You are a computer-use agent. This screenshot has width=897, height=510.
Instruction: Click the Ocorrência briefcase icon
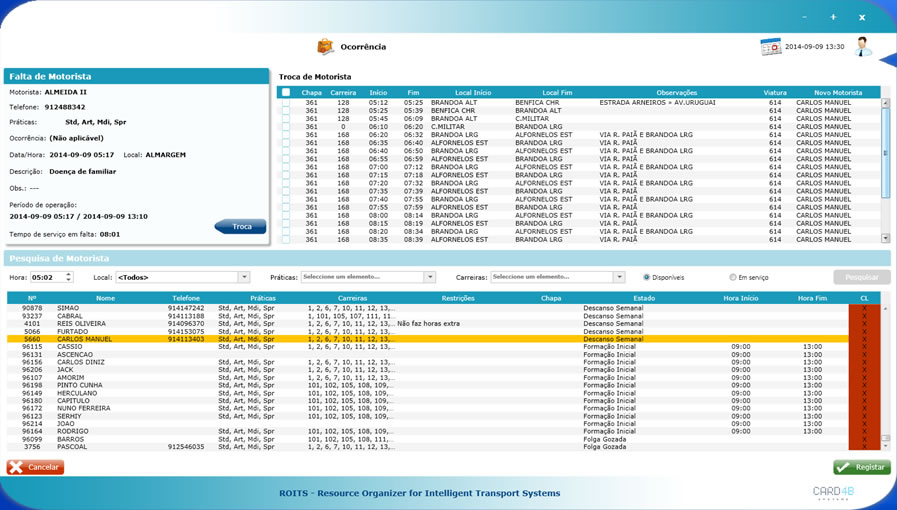tap(325, 47)
